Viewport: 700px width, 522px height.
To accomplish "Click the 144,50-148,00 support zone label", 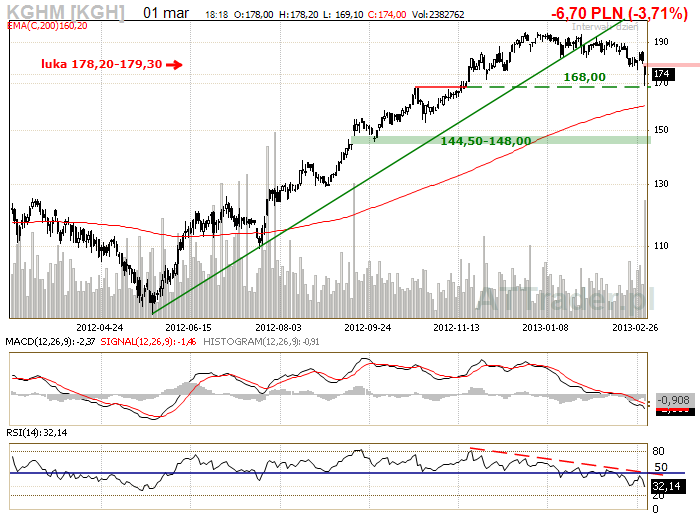I will coord(486,141).
